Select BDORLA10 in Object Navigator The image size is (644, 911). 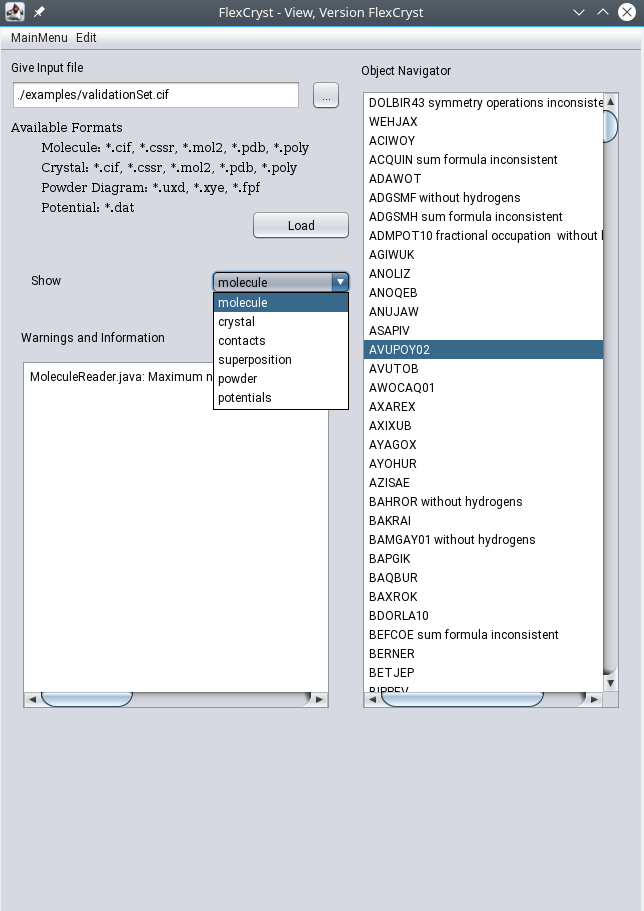click(x=484, y=616)
